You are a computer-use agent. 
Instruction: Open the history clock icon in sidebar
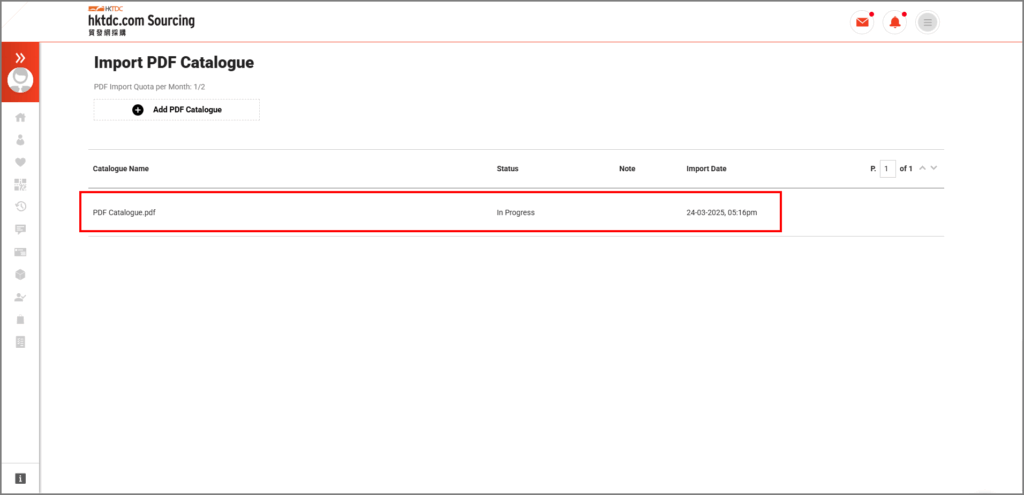(20, 206)
